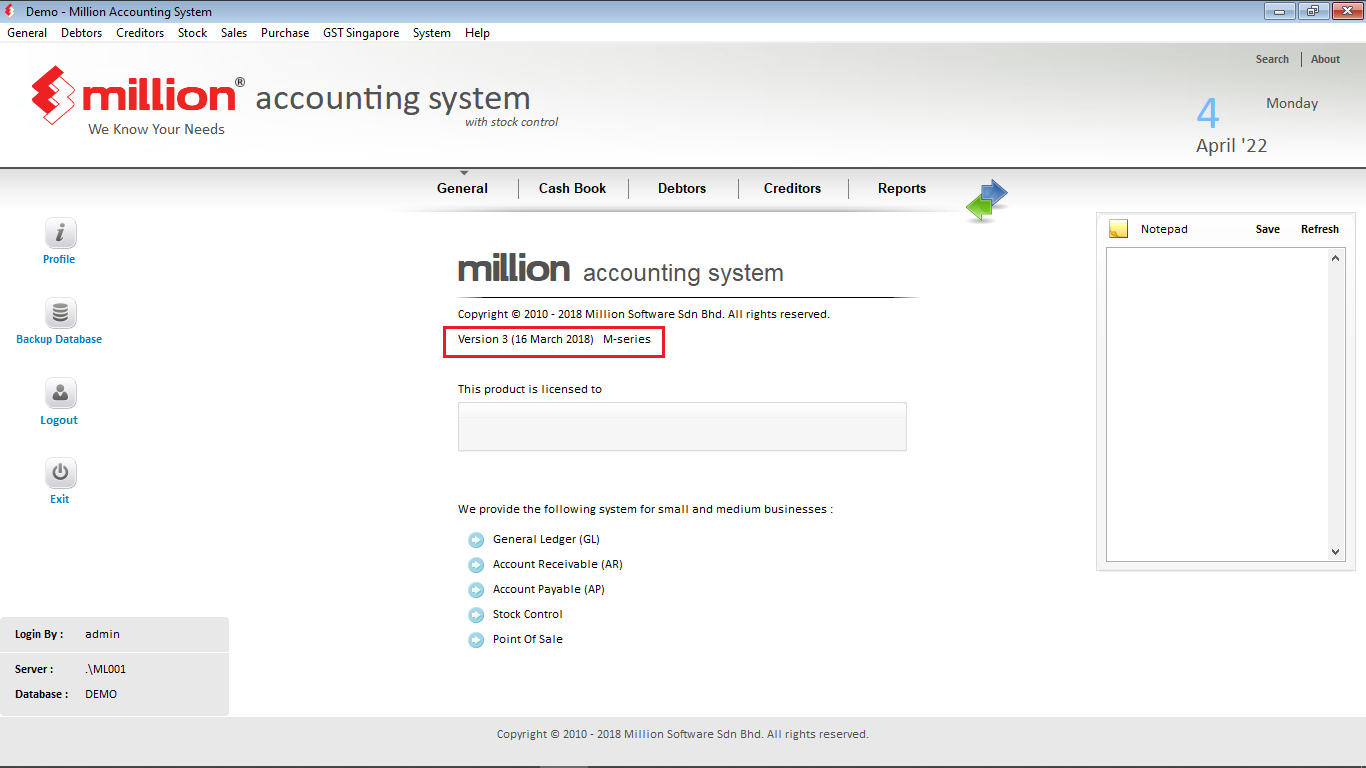Click the Profile label link
1366x768 pixels.
[59, 259]
